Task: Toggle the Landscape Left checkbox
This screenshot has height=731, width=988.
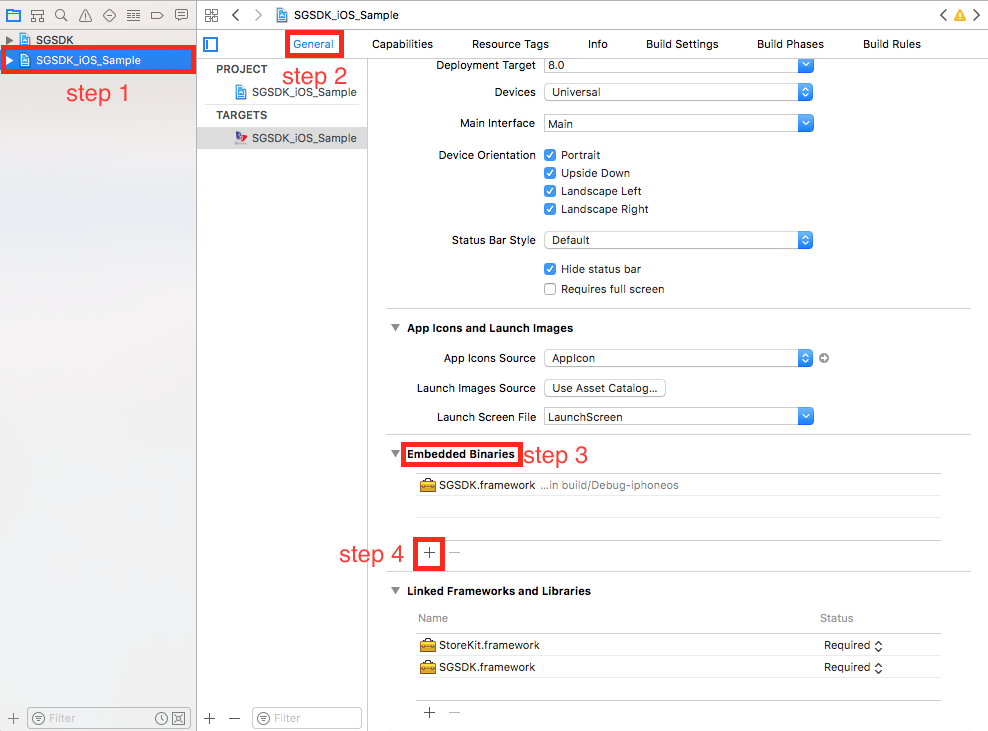Action: (x=550, y=191)
